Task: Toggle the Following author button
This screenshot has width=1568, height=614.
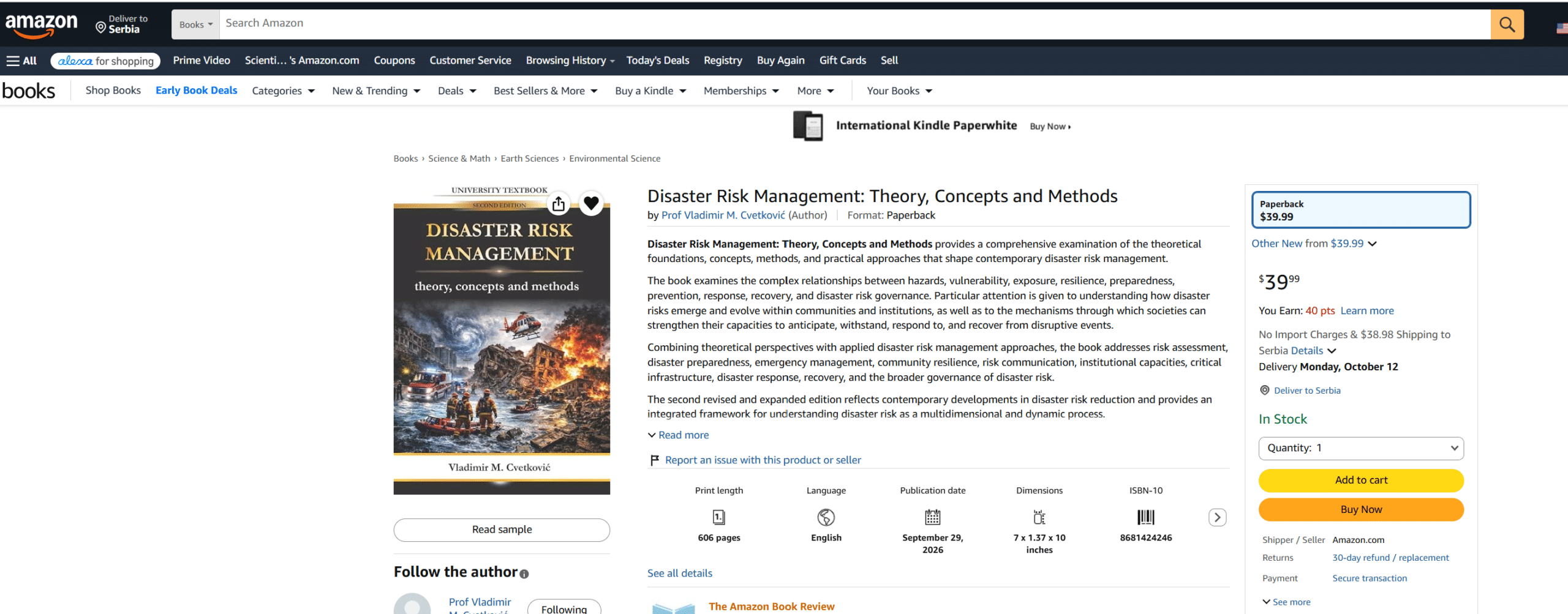Action: 564,608
